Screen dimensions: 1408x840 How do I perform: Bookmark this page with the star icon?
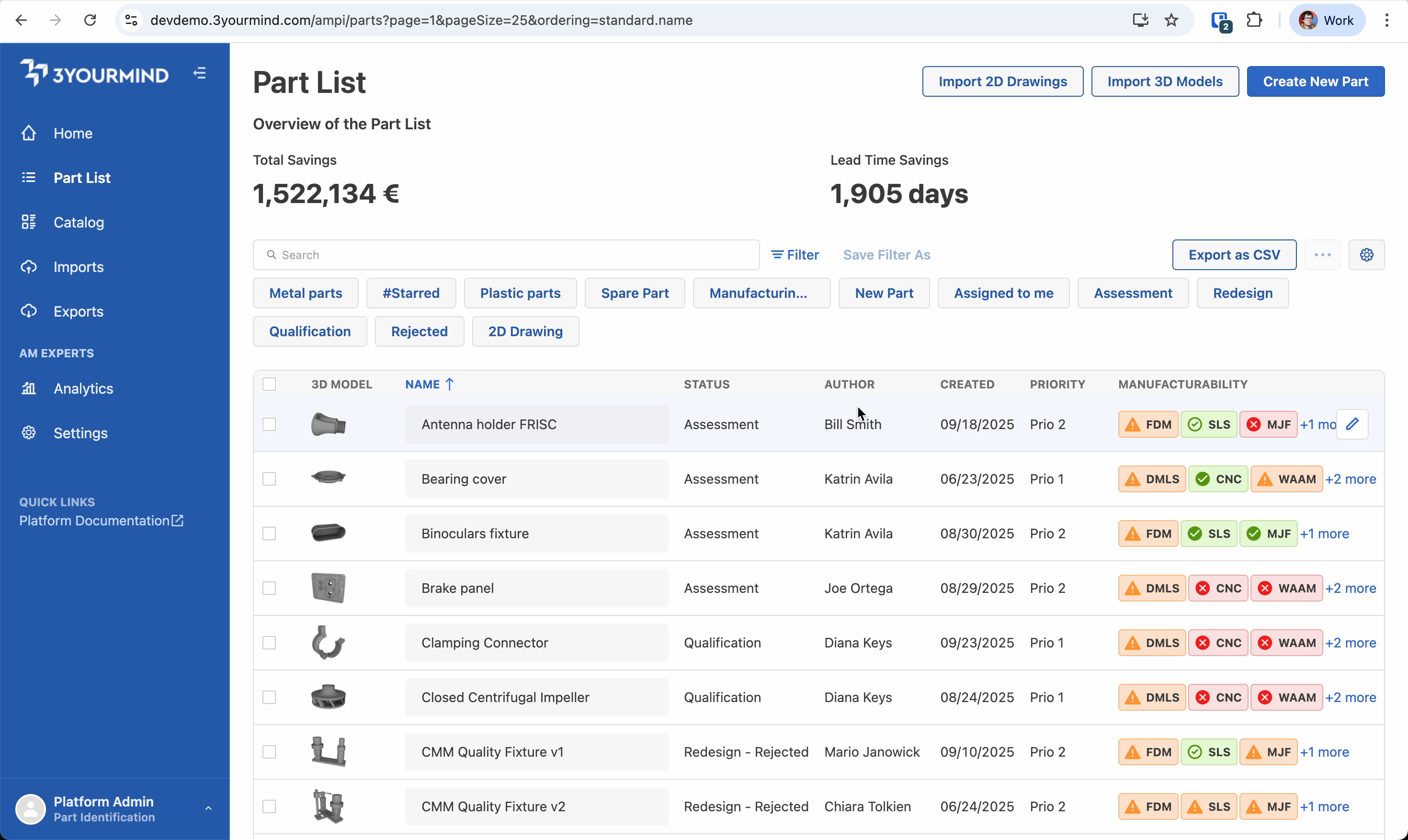coord(1171,21)
